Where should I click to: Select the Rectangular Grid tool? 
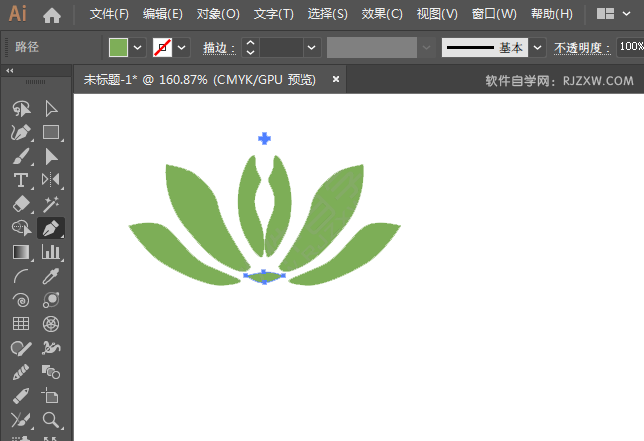(21, 324)
